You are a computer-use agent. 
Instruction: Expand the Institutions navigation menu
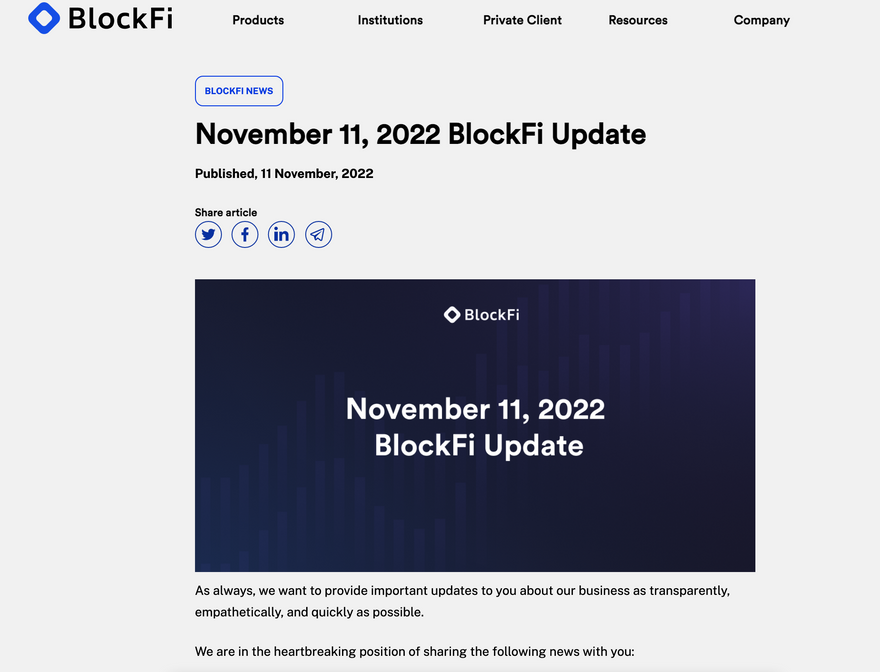point(390,20)
